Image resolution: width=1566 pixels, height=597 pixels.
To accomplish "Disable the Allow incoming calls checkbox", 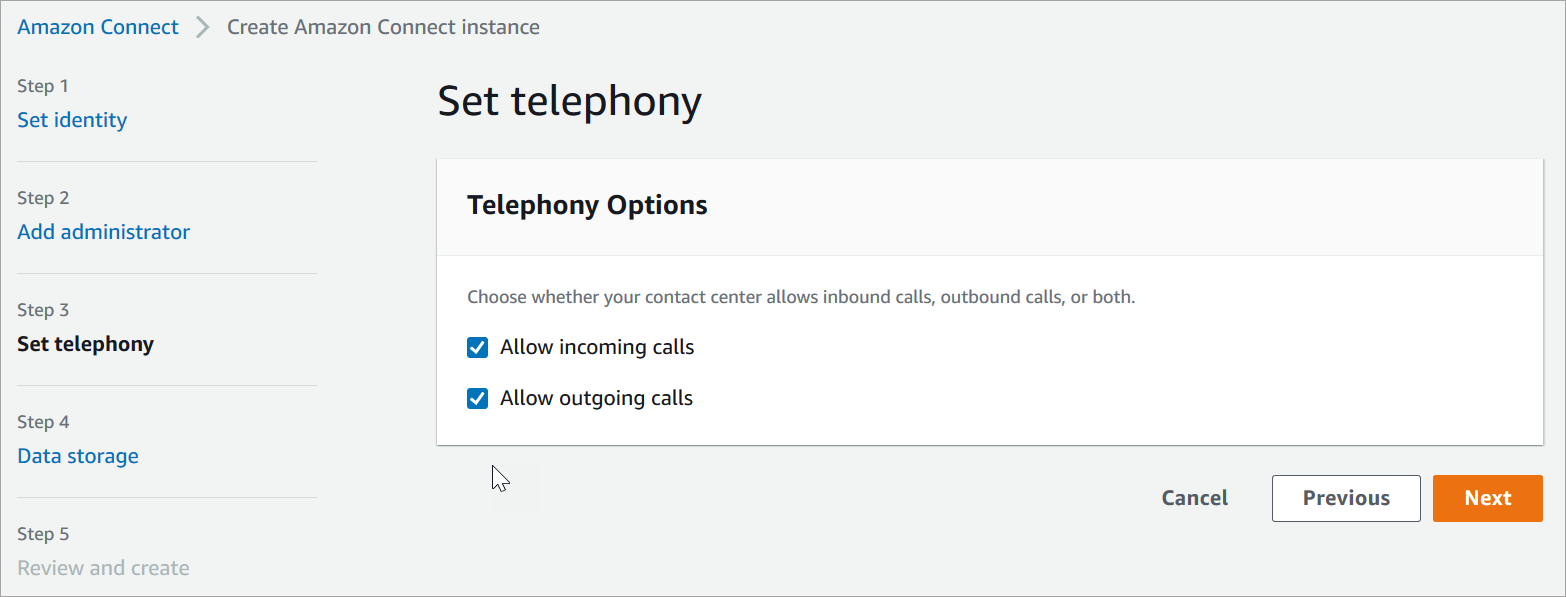I will point(477,347).
